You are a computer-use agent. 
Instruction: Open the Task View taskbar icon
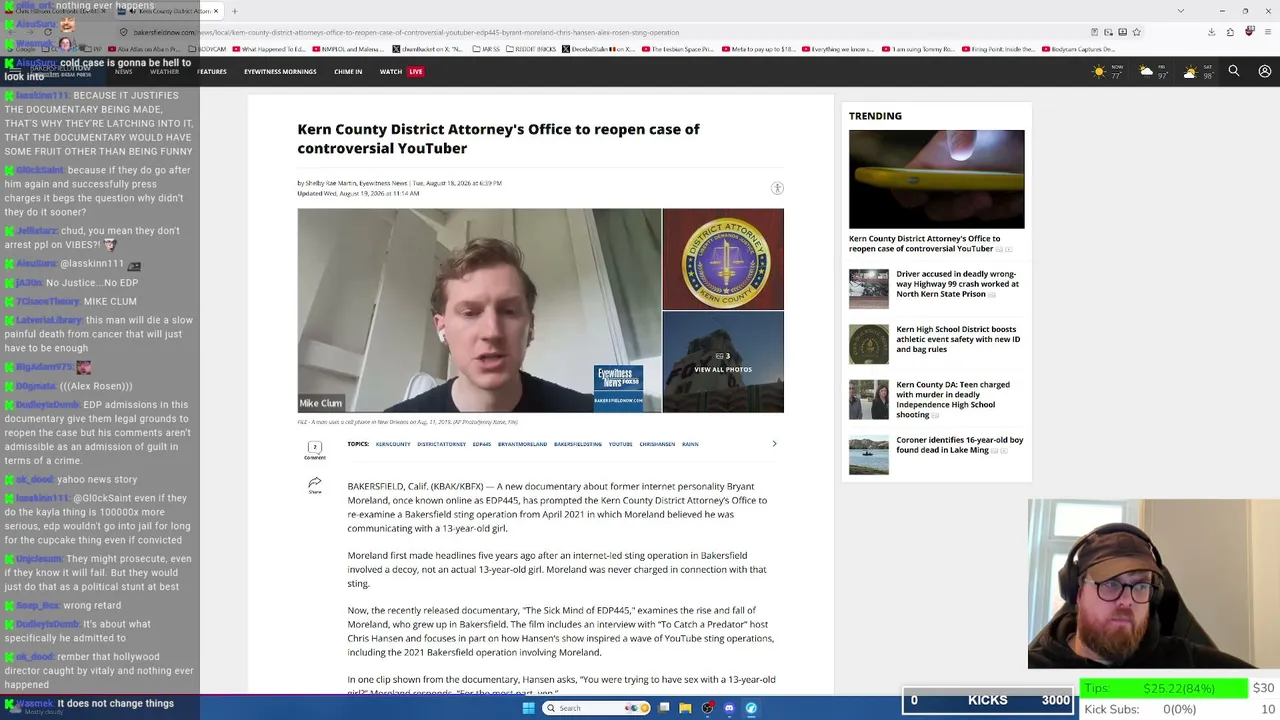[x=663, y=708]
